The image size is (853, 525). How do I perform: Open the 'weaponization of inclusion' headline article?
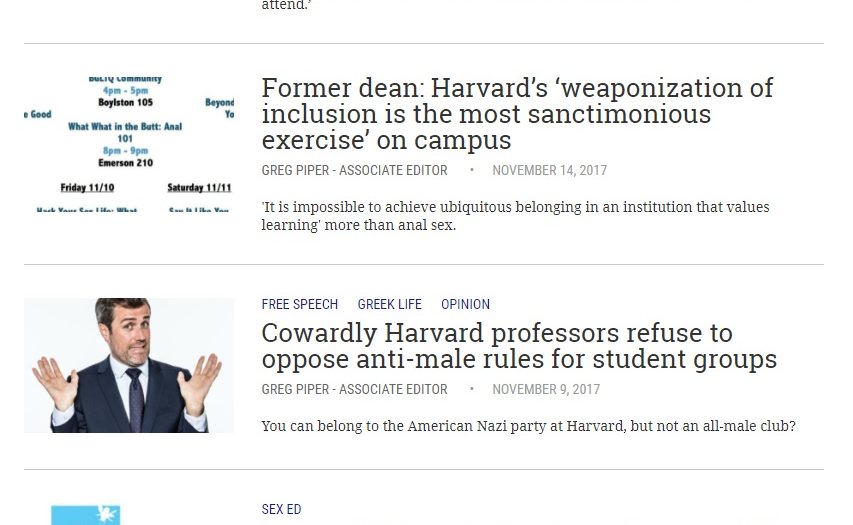click(517, 114)
